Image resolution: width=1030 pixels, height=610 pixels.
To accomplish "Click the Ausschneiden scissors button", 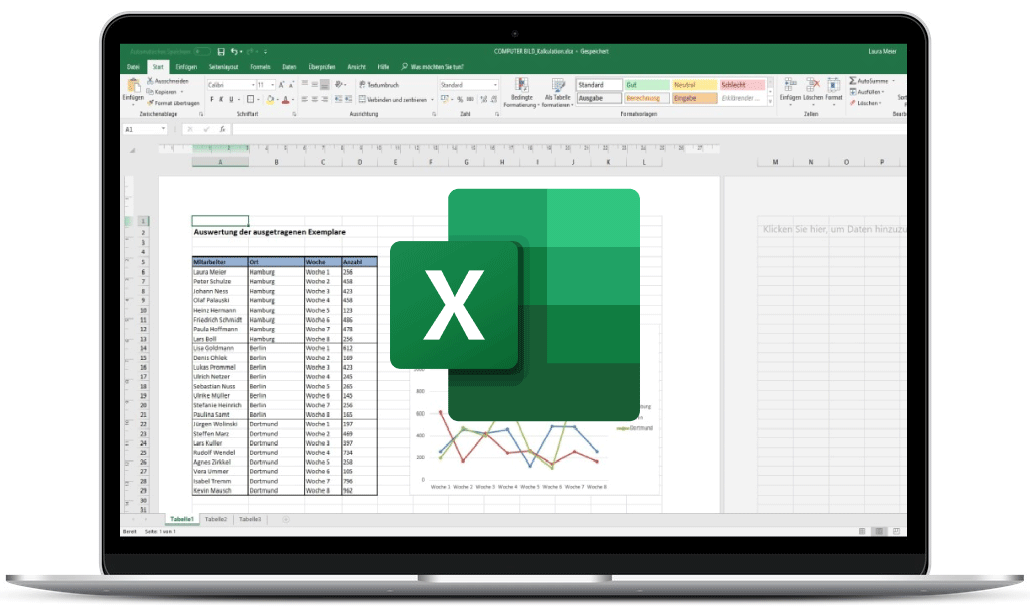I will point(168,81).
